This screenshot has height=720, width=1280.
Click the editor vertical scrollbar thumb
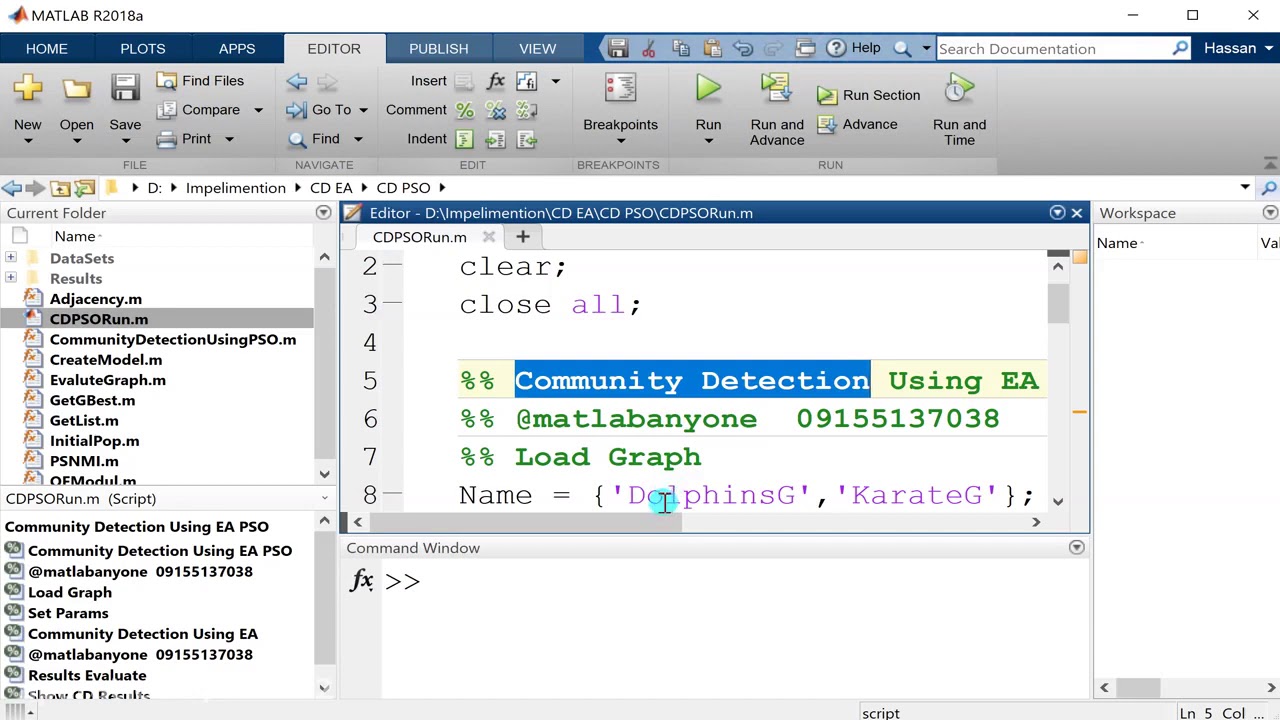[1058, 302]
